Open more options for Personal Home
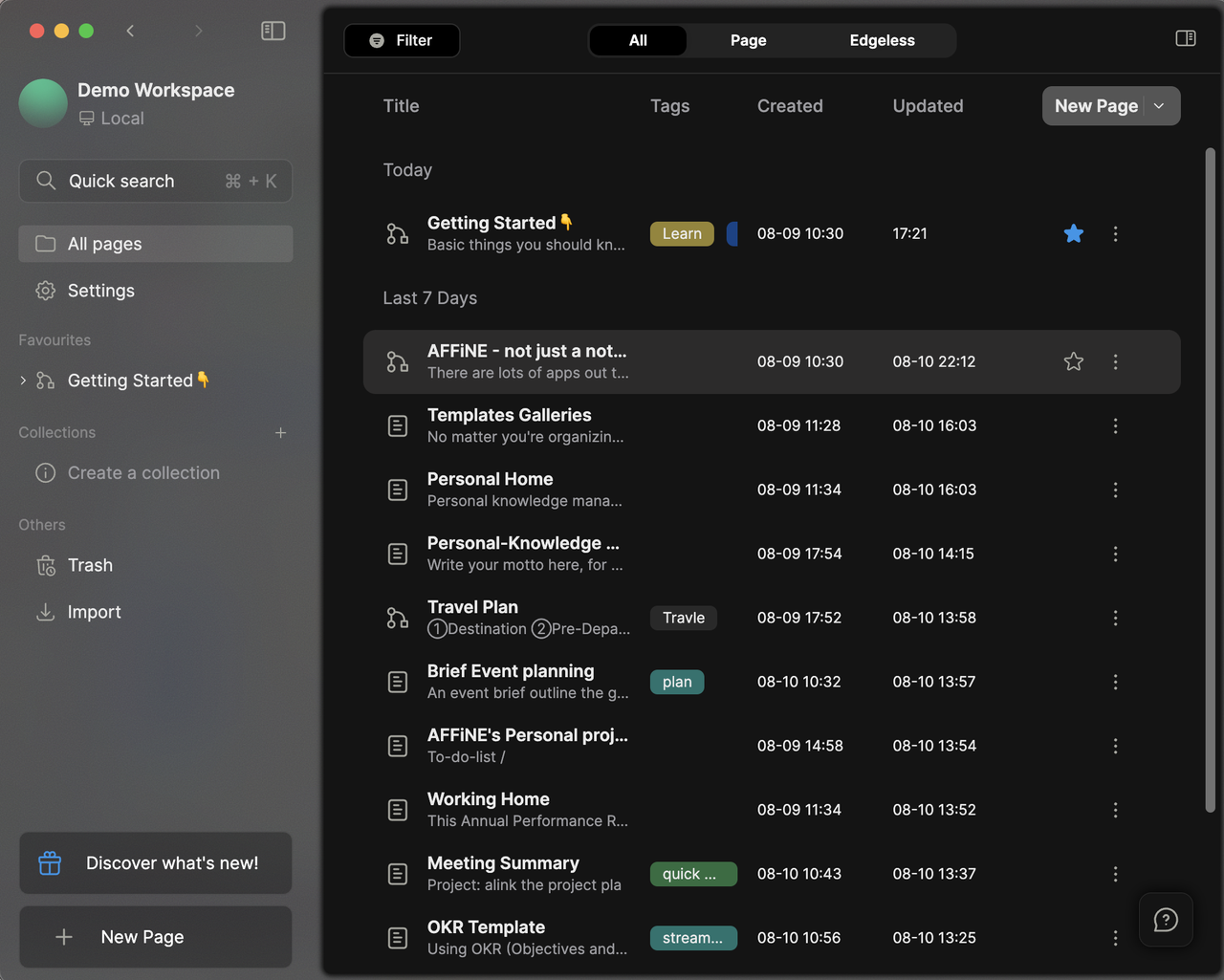Viewport: 1224px width, 980px height. pyautogui.click(x=1115, y=490)
